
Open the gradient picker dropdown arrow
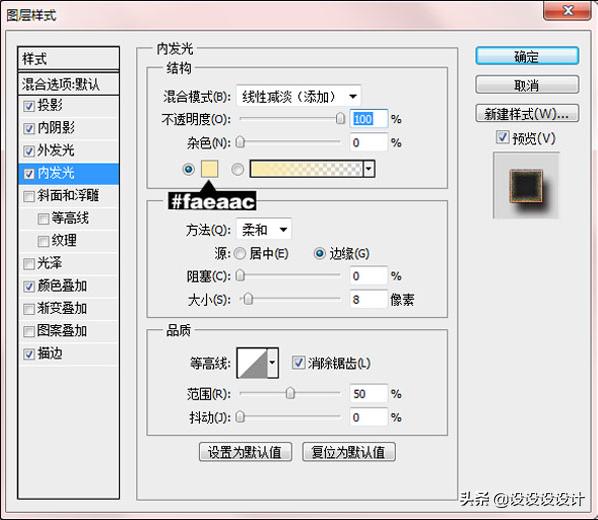(369, 169)
